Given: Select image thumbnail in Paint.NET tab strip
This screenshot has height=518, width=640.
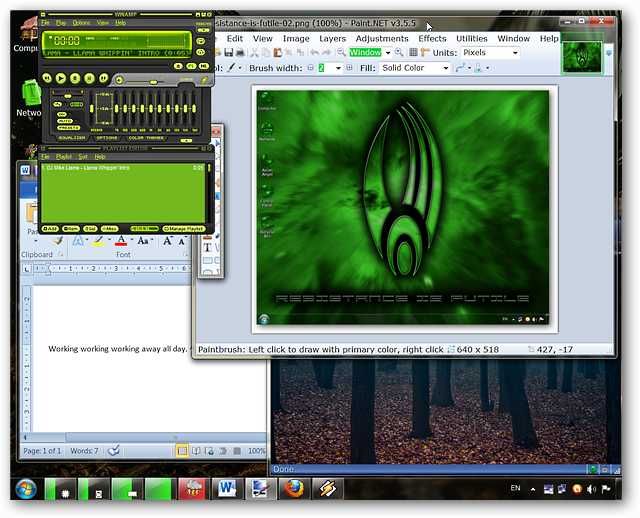Looking at the screenshot, I should pyautogui.click(x=582, y=57).
